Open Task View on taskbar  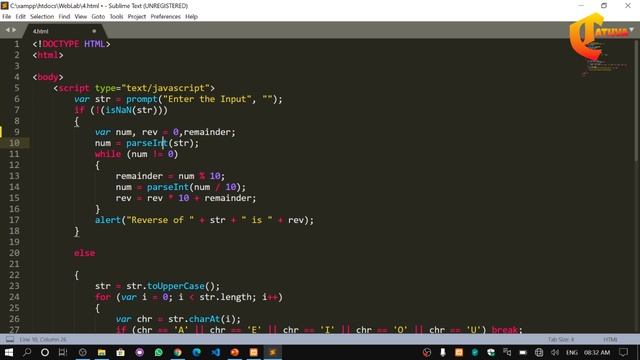point(63,352)
